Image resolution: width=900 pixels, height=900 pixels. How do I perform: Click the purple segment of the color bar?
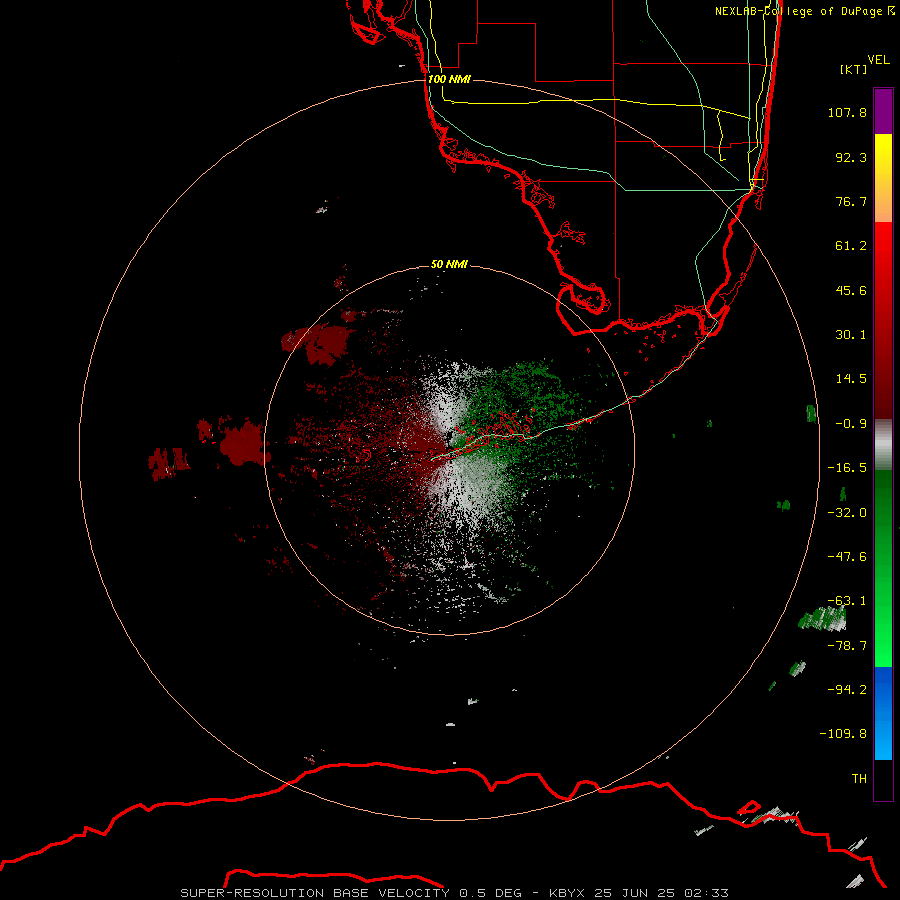tap(883, 111)
